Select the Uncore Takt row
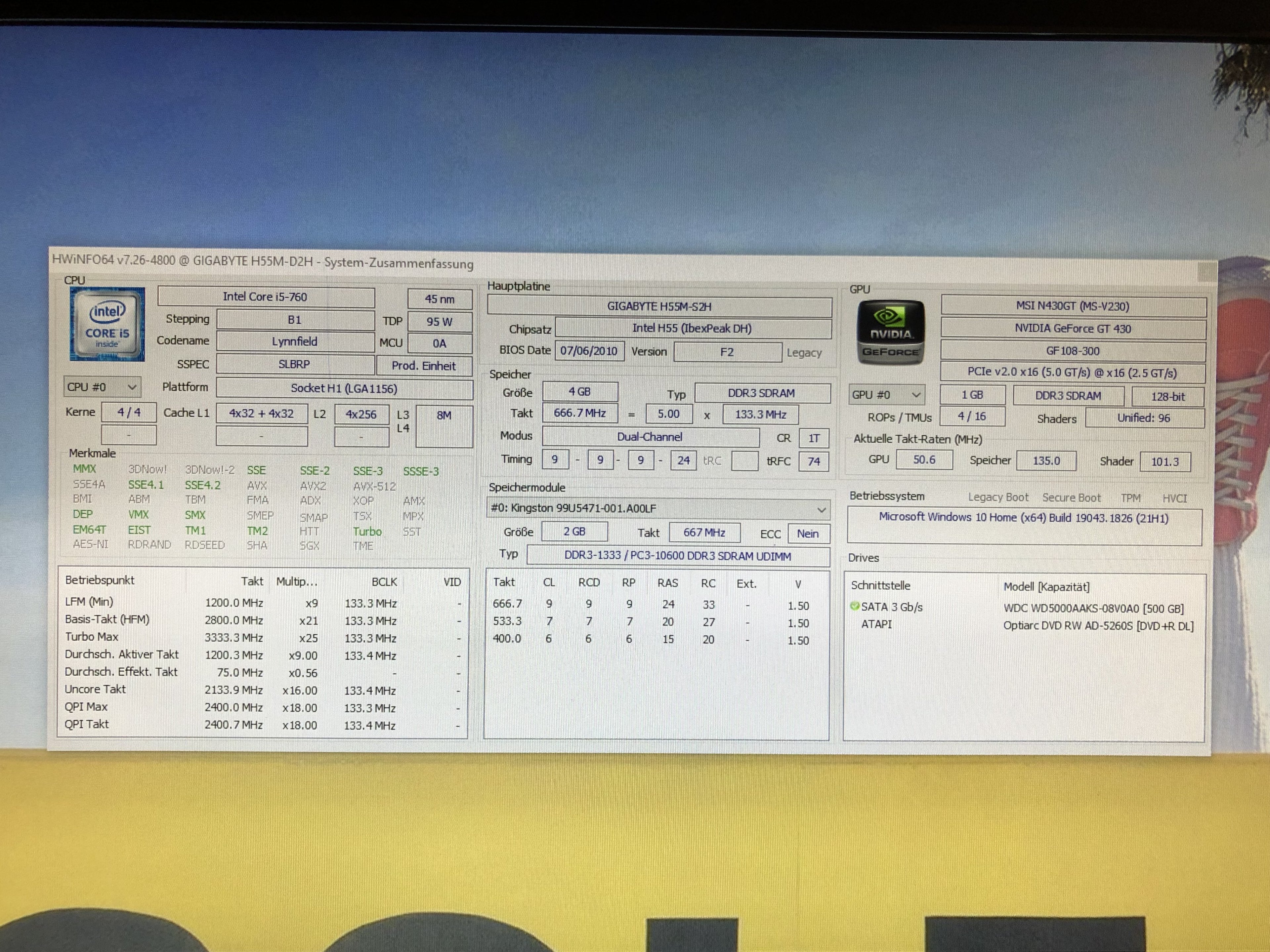The height and width of the screenshot is (952, 1270). 95,689
